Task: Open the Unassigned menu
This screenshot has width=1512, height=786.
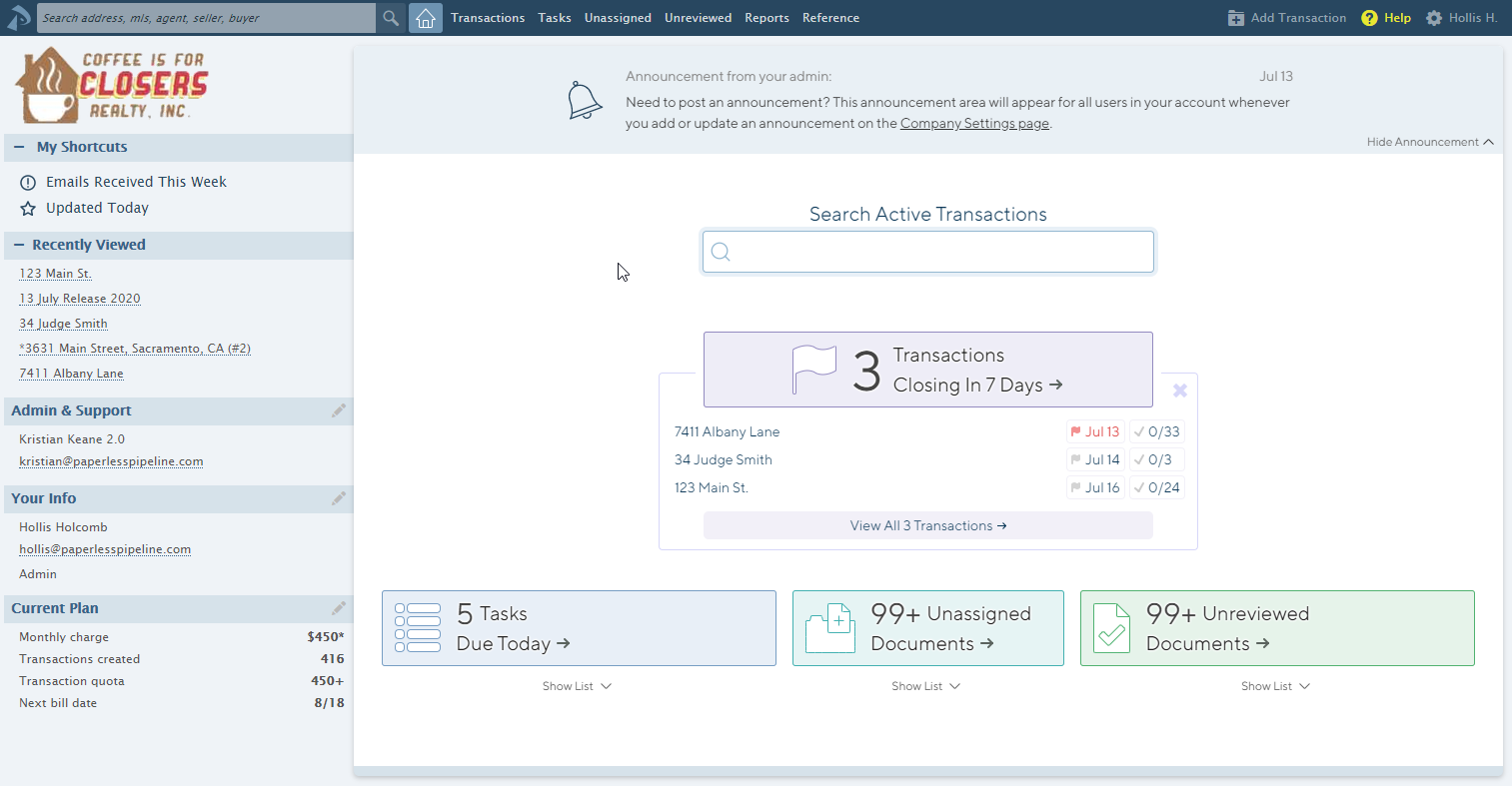Action: 618,18
